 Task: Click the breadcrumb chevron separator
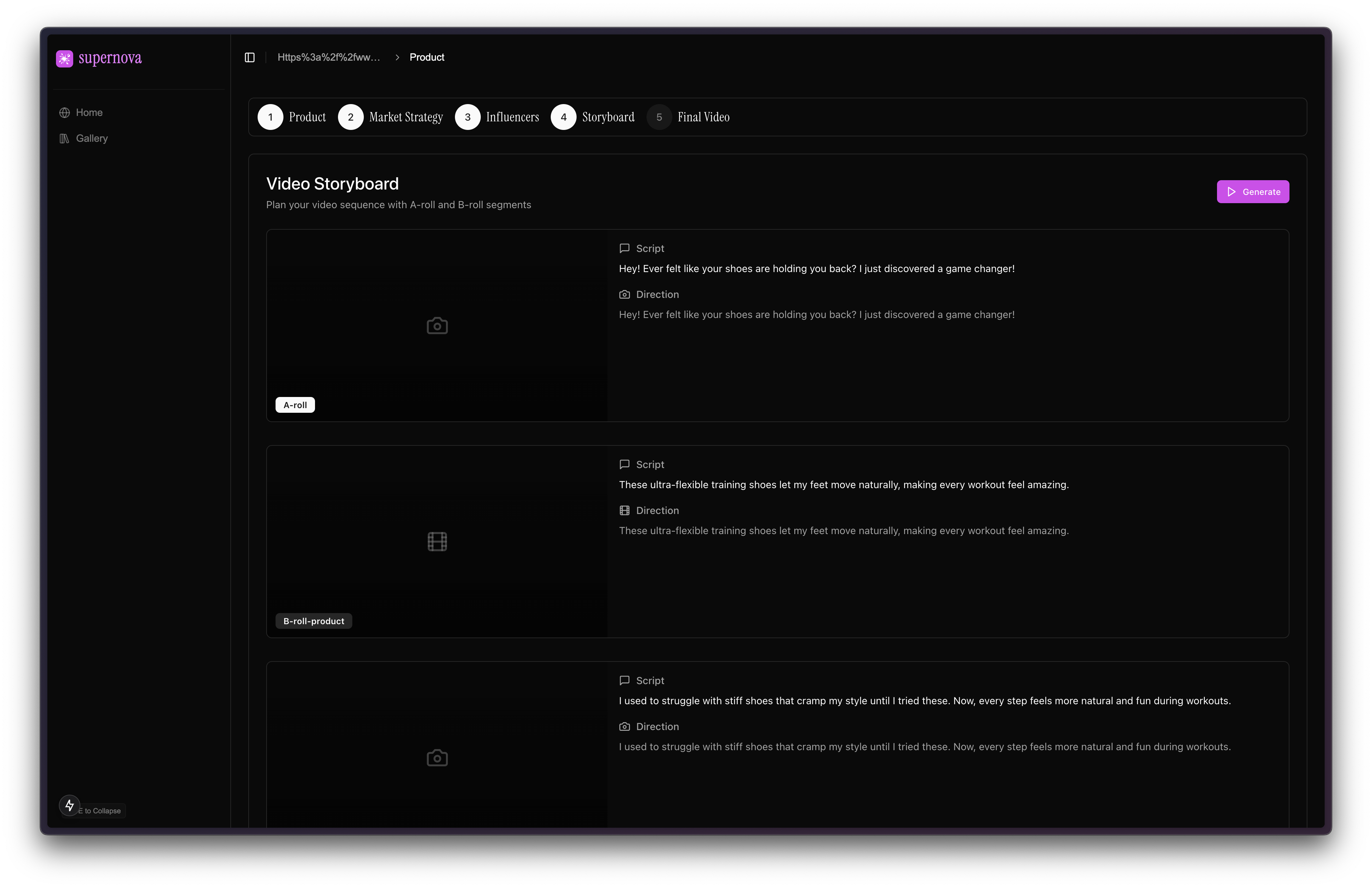click(x=397, y=58)
